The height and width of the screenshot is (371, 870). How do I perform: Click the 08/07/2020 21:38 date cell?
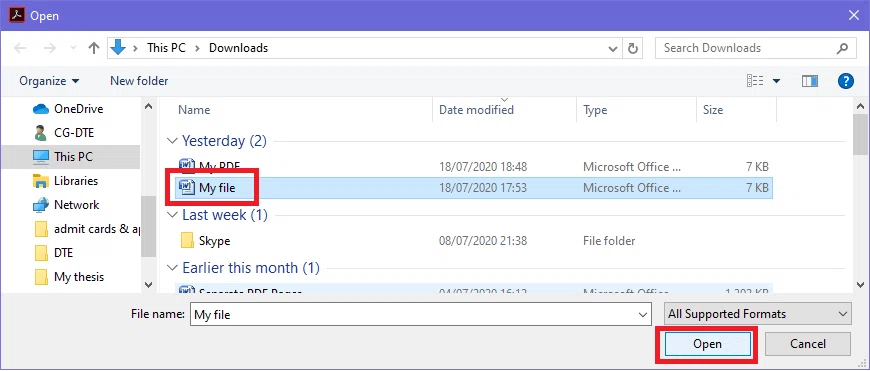tap(483, 241)
